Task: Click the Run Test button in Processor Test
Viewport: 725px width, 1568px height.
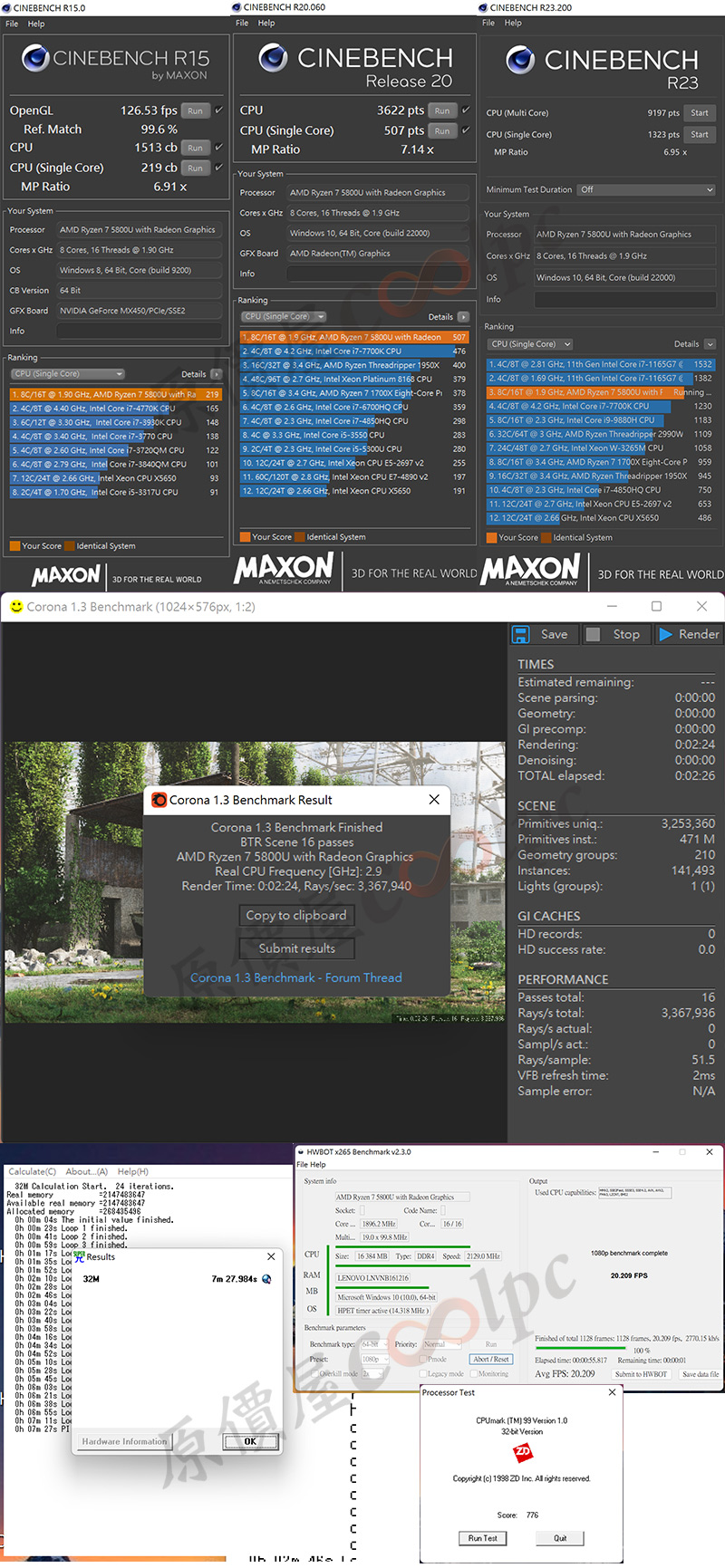Action: [x=483, y=1538]
